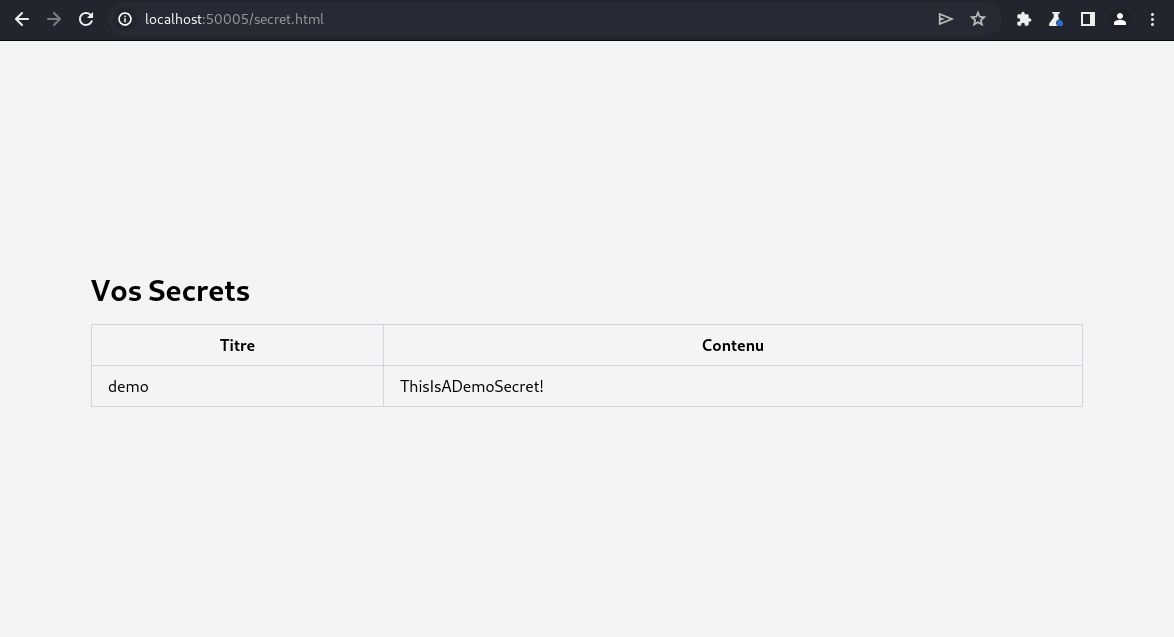Reload the secret.html page
The width and height of the screenshot is (1174, 637).
pos(86,19)
